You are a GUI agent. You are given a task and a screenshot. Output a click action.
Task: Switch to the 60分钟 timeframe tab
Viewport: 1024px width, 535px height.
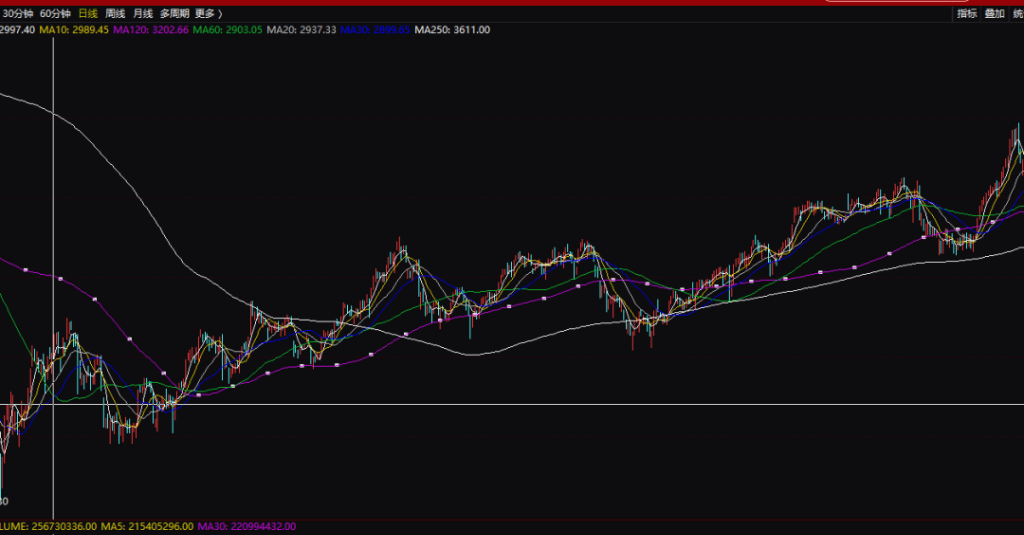[x=56, y=14]
